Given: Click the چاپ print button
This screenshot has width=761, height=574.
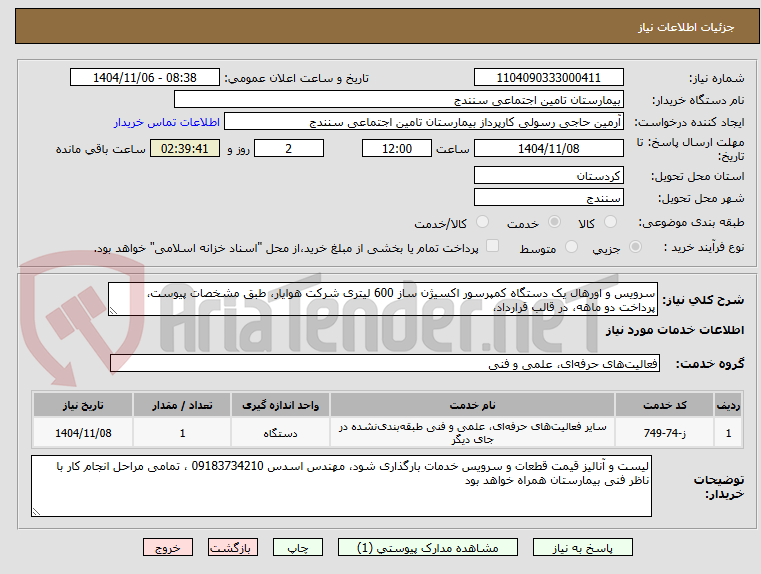Looking at the screenshot, I should (298, 547).
